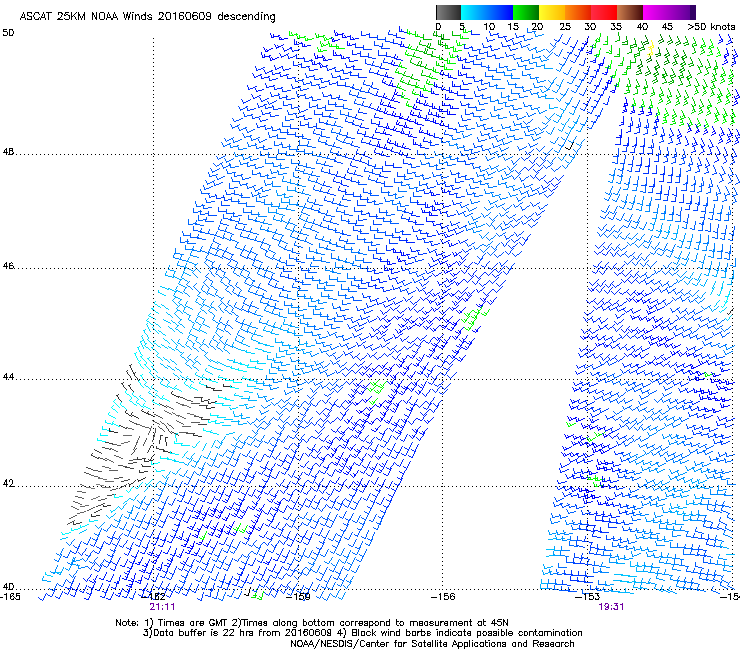The width and height of the screenshot is (740, 650).
Task: Click the latitude label '42'
Action: [x=8, y=484]
